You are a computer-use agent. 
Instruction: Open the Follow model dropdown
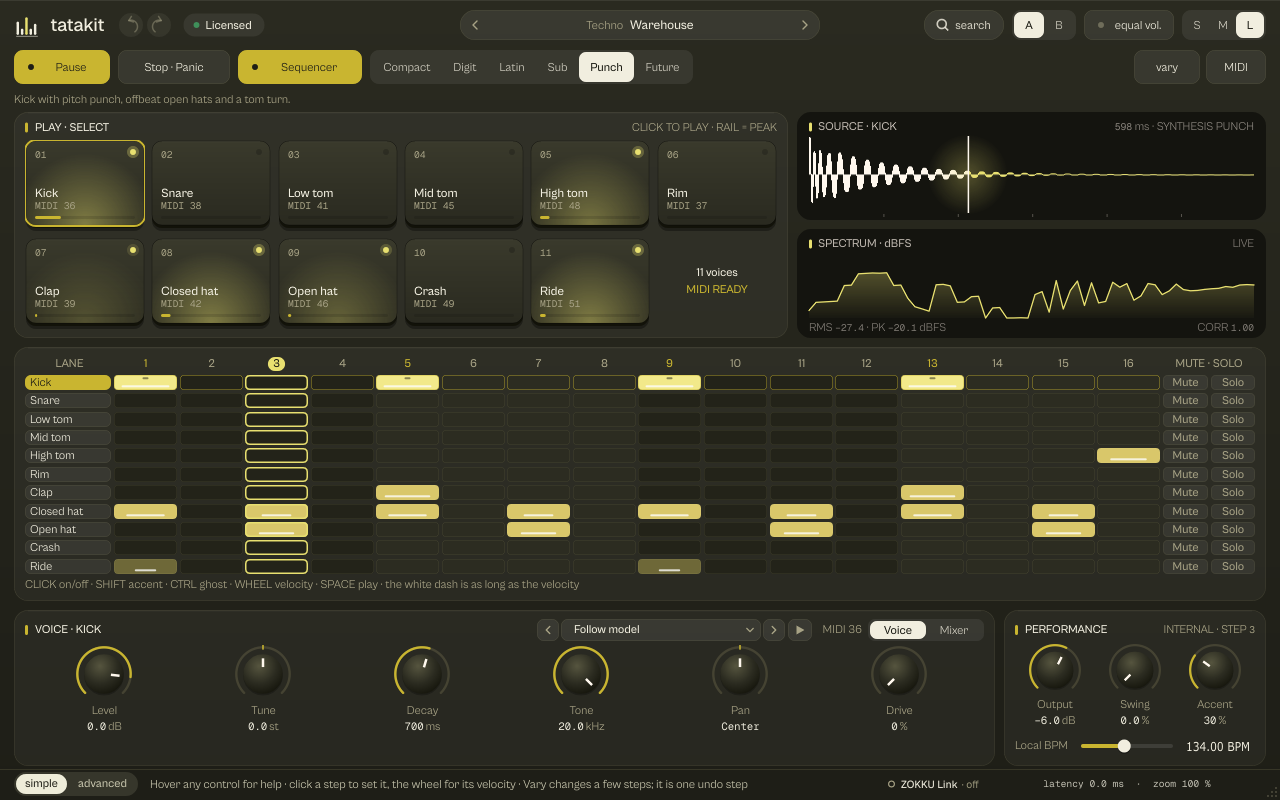click(661, 629)
